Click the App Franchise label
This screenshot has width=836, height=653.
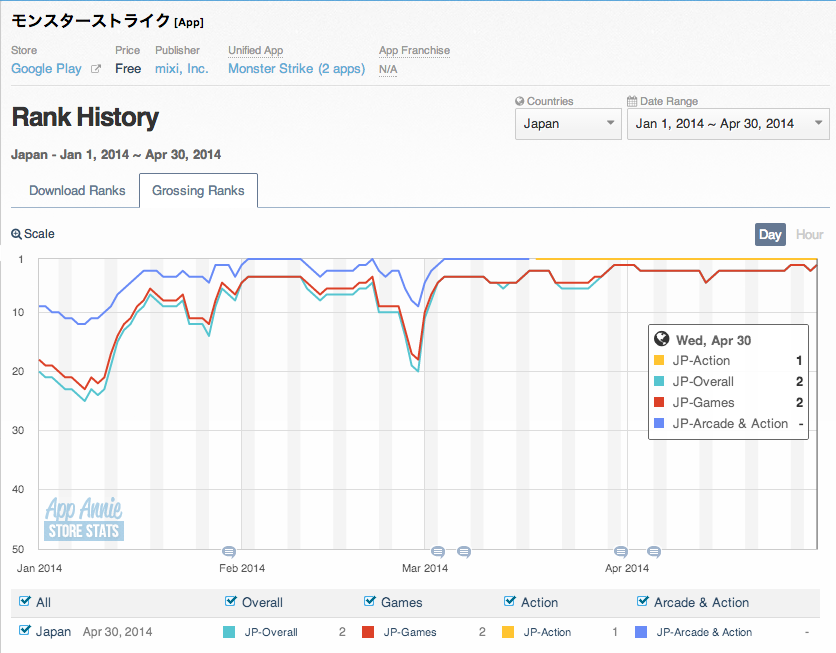click(414, 50)
